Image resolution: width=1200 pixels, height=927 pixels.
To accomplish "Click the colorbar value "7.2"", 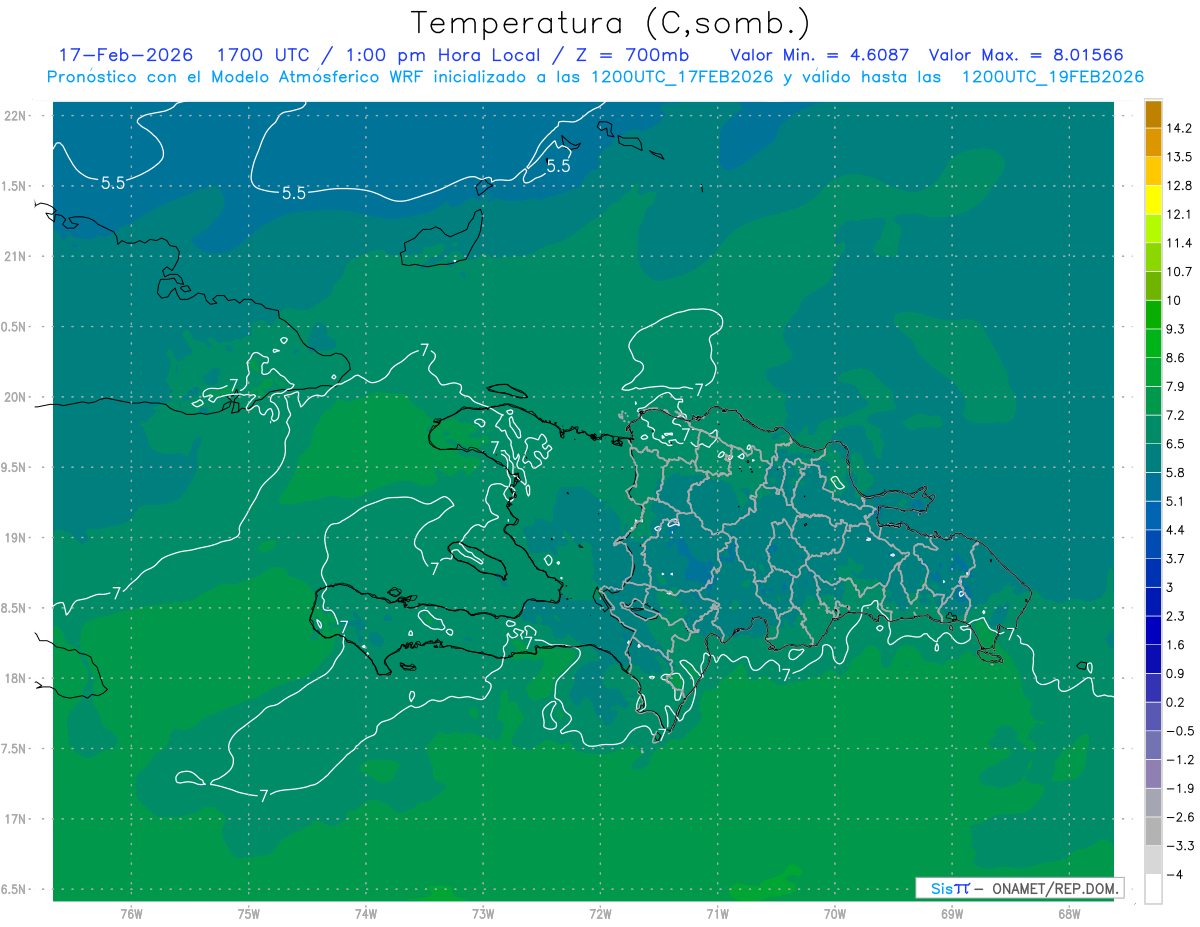I will tap(1176, 415).
